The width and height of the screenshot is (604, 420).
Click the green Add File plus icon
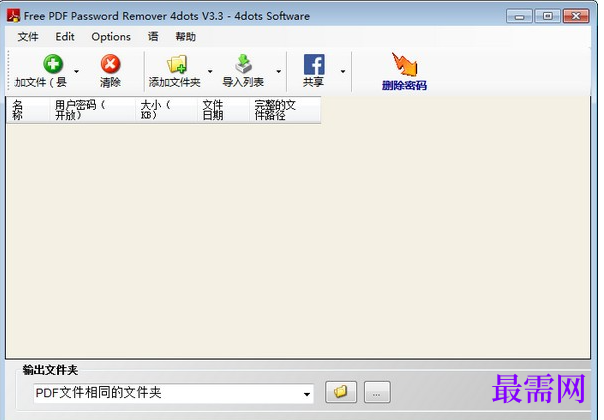(53, 64)
